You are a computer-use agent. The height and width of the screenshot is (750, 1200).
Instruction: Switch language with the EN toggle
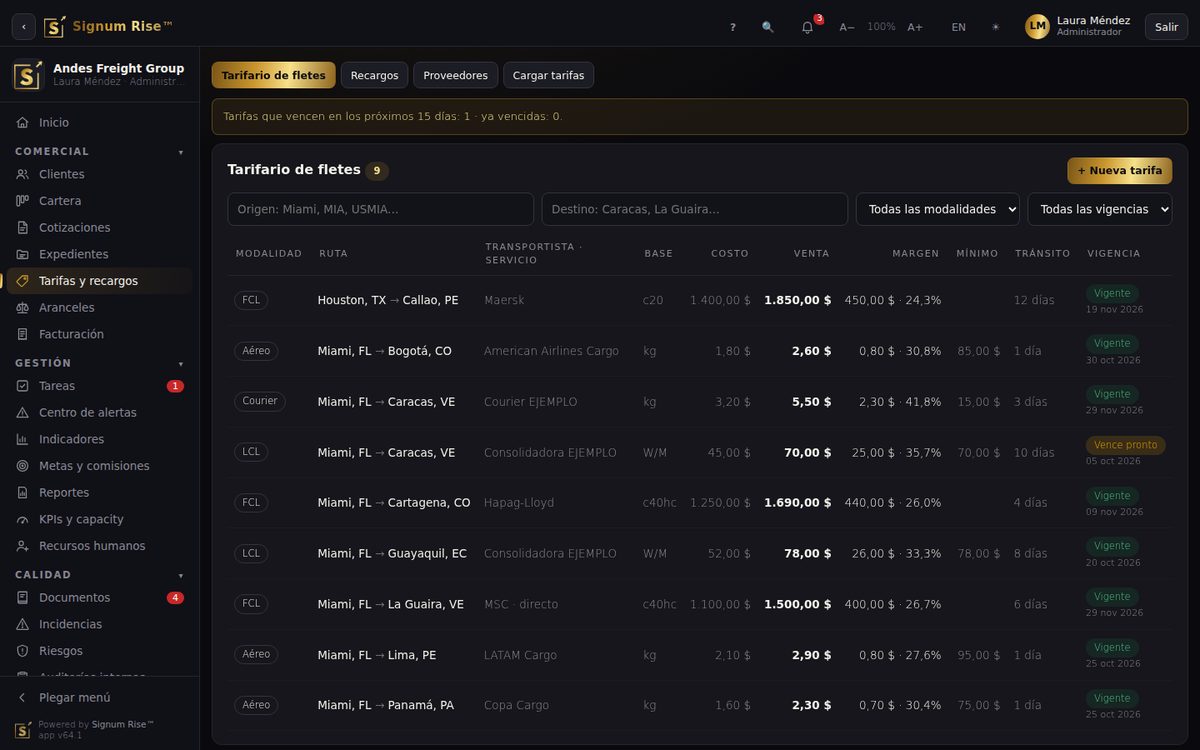(x=959, y=27)
